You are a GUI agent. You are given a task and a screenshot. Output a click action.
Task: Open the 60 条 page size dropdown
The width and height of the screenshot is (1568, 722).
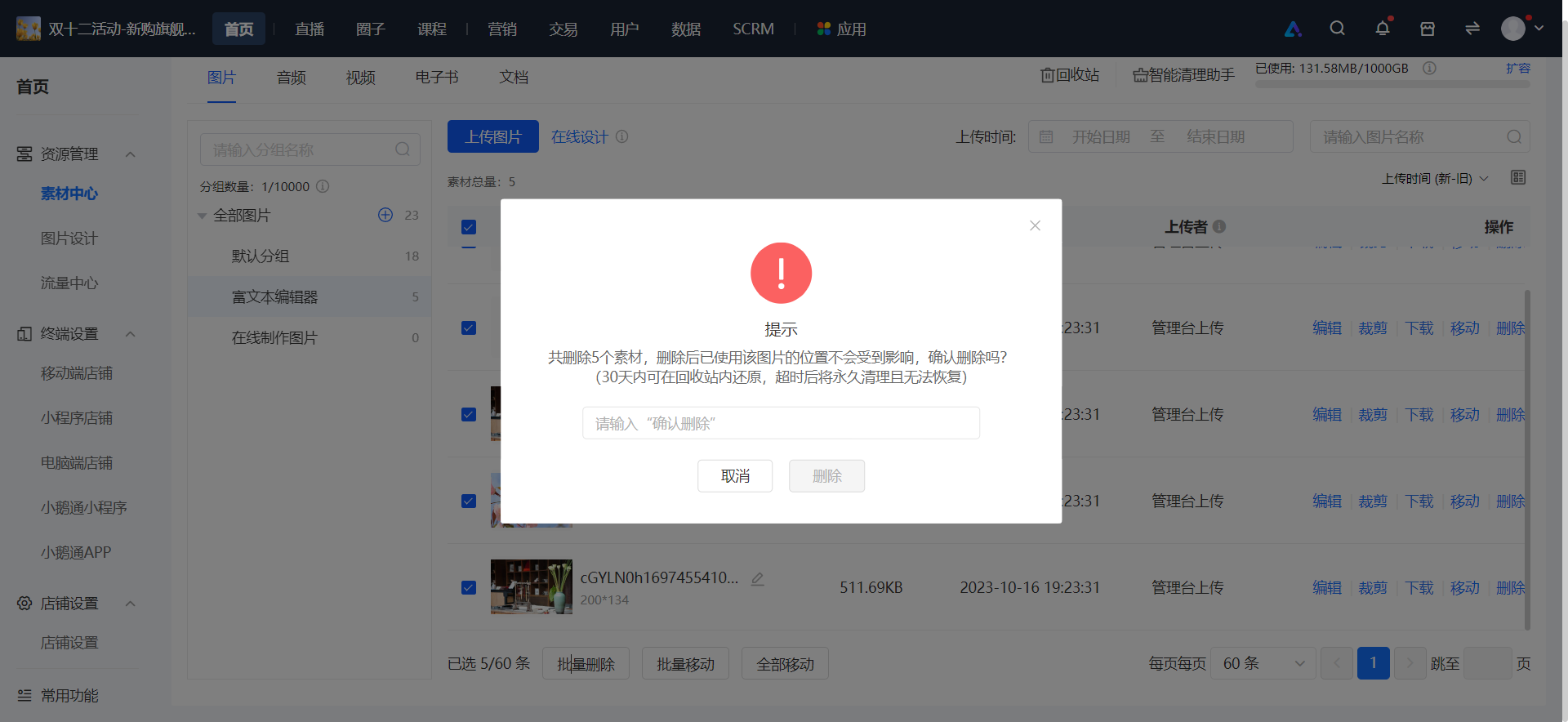coord(1263,663)
